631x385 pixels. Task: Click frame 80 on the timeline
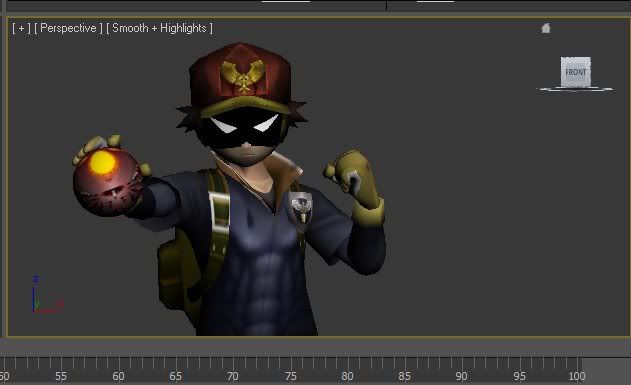click(347, 377)
